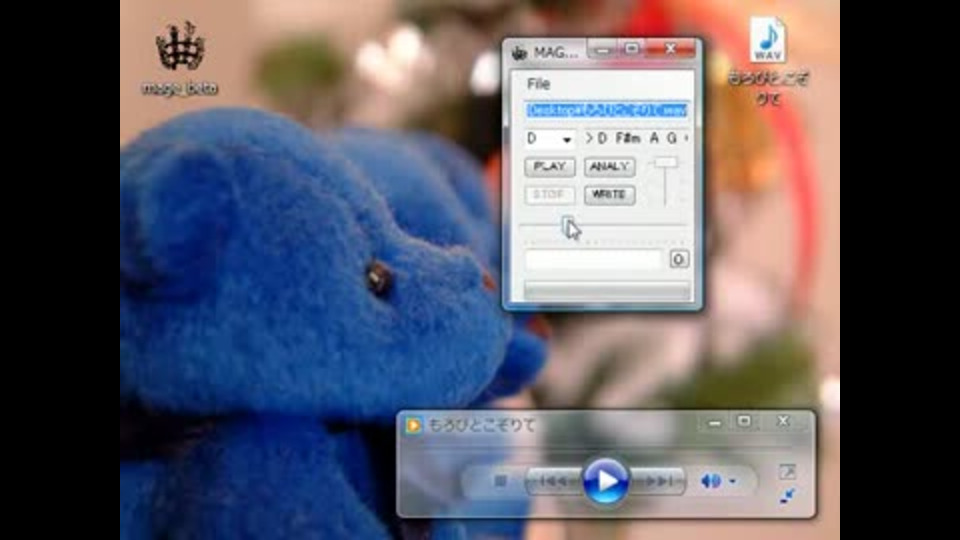Click the highlighted Desktop file path field
Image resolution: width=960 pixels, height=540 pixels.
pyautogui.click(x=606, y=110)
